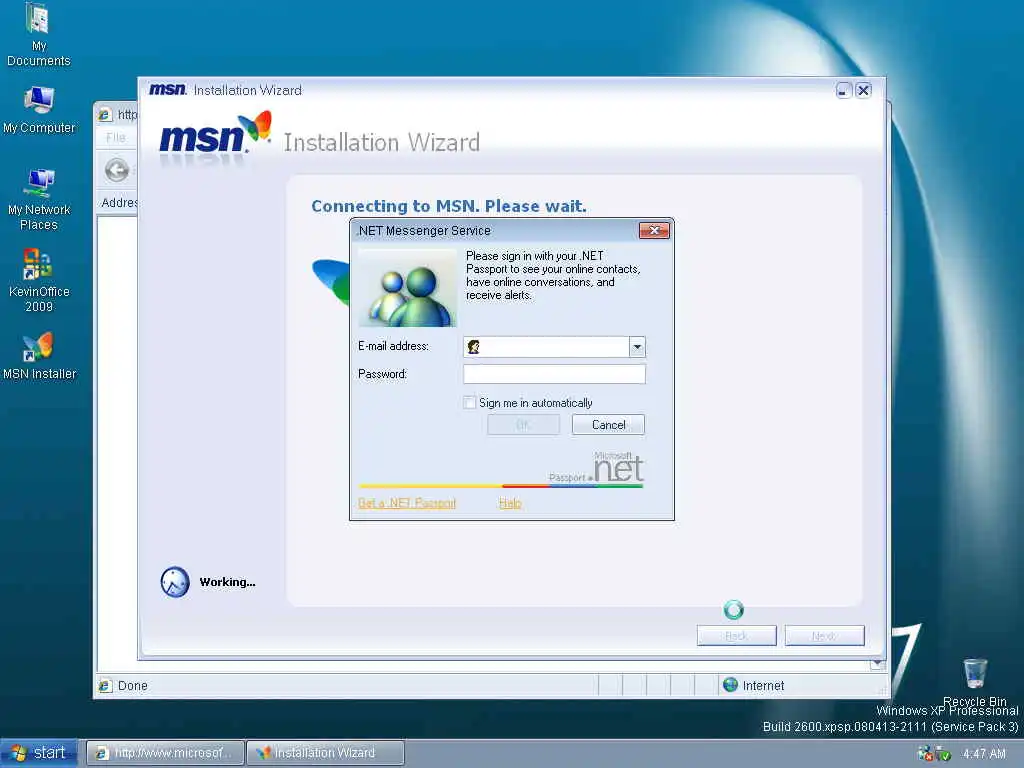Viewport: 1024px width, 768px height.
Task: Launch MSN Installer desktop shortcut
Action: click(39, 357)
